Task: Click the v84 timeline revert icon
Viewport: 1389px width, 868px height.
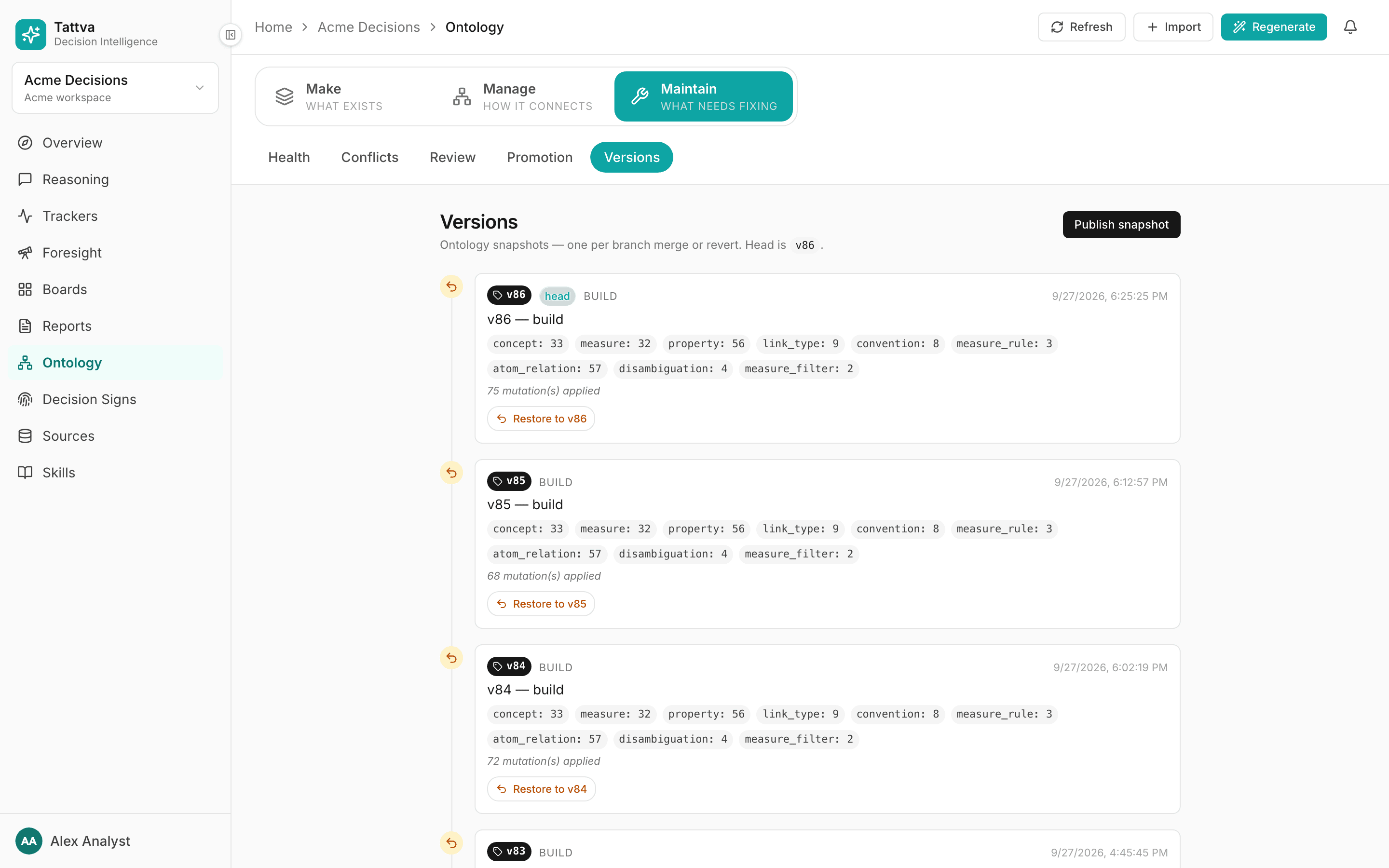Action: (452, 658)
